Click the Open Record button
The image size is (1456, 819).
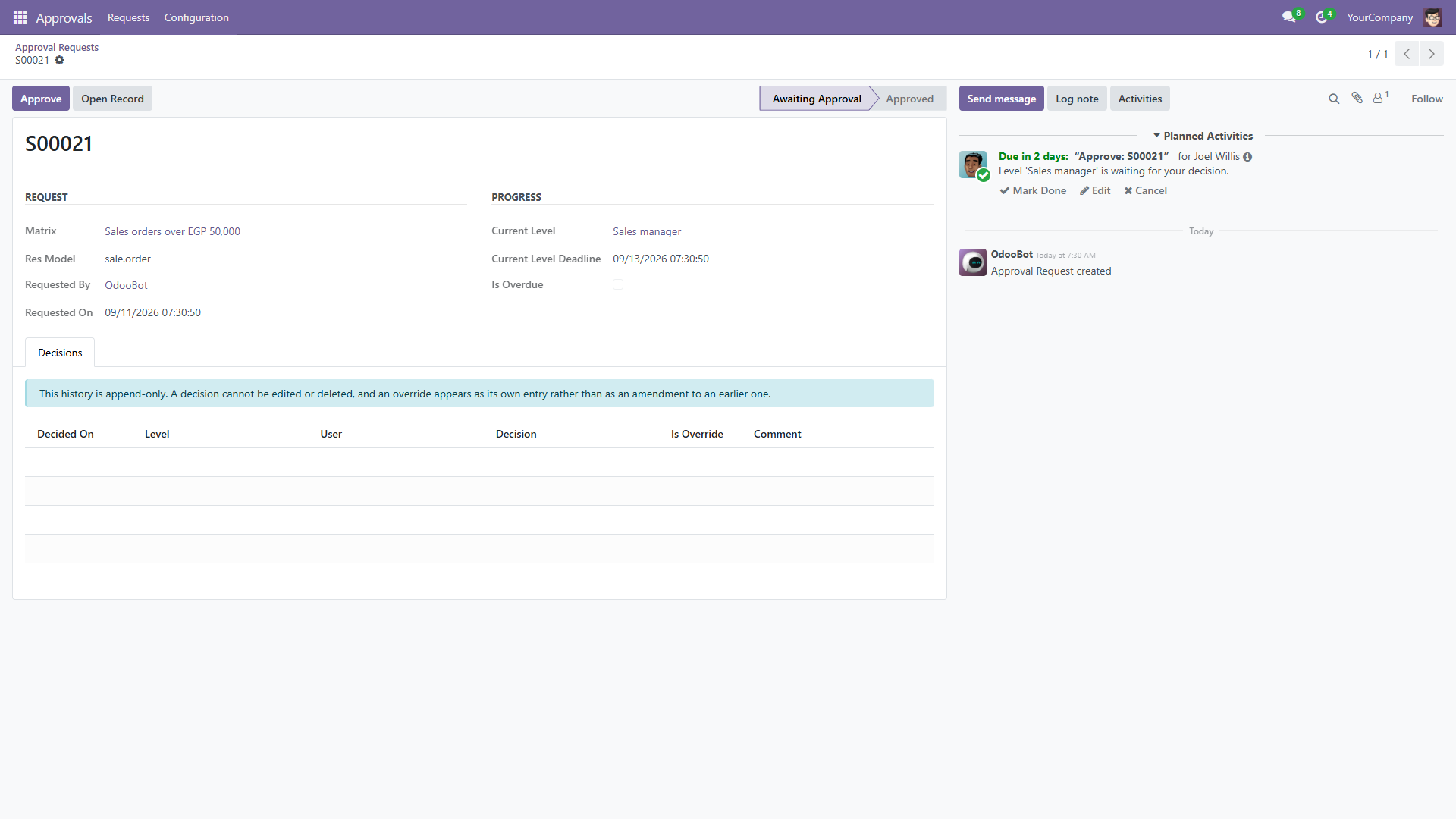pos(112,99)
